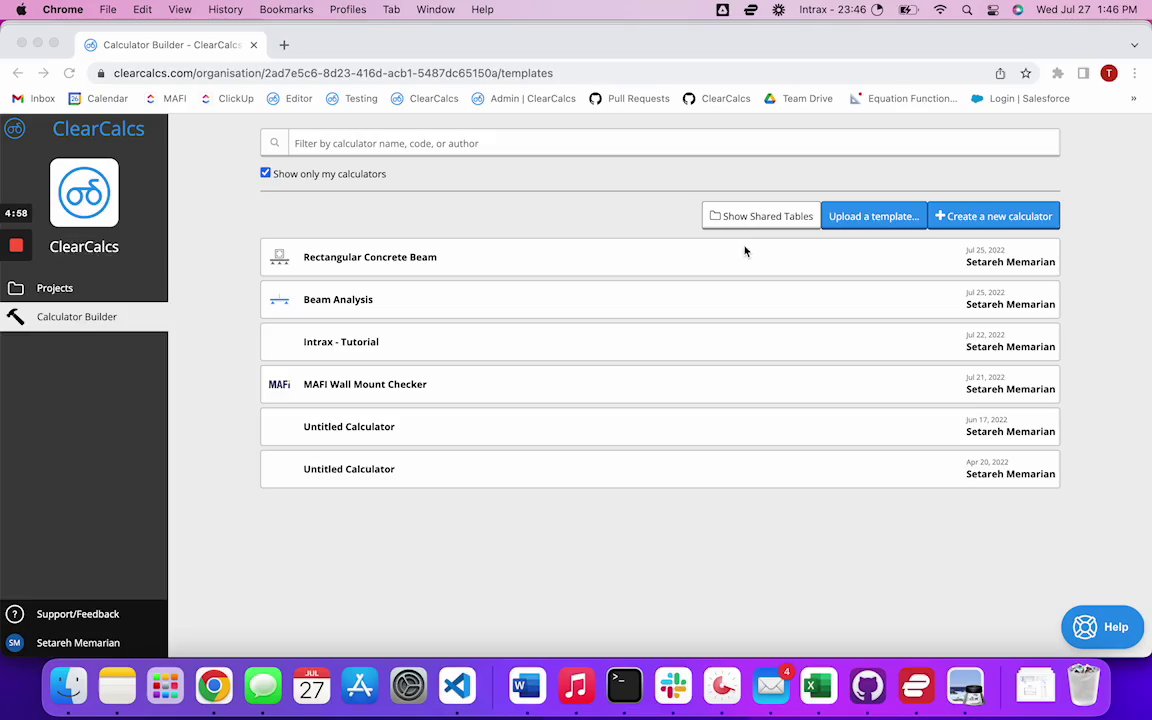
Task: Open the Team Drive bookmark
Action: 798,98
